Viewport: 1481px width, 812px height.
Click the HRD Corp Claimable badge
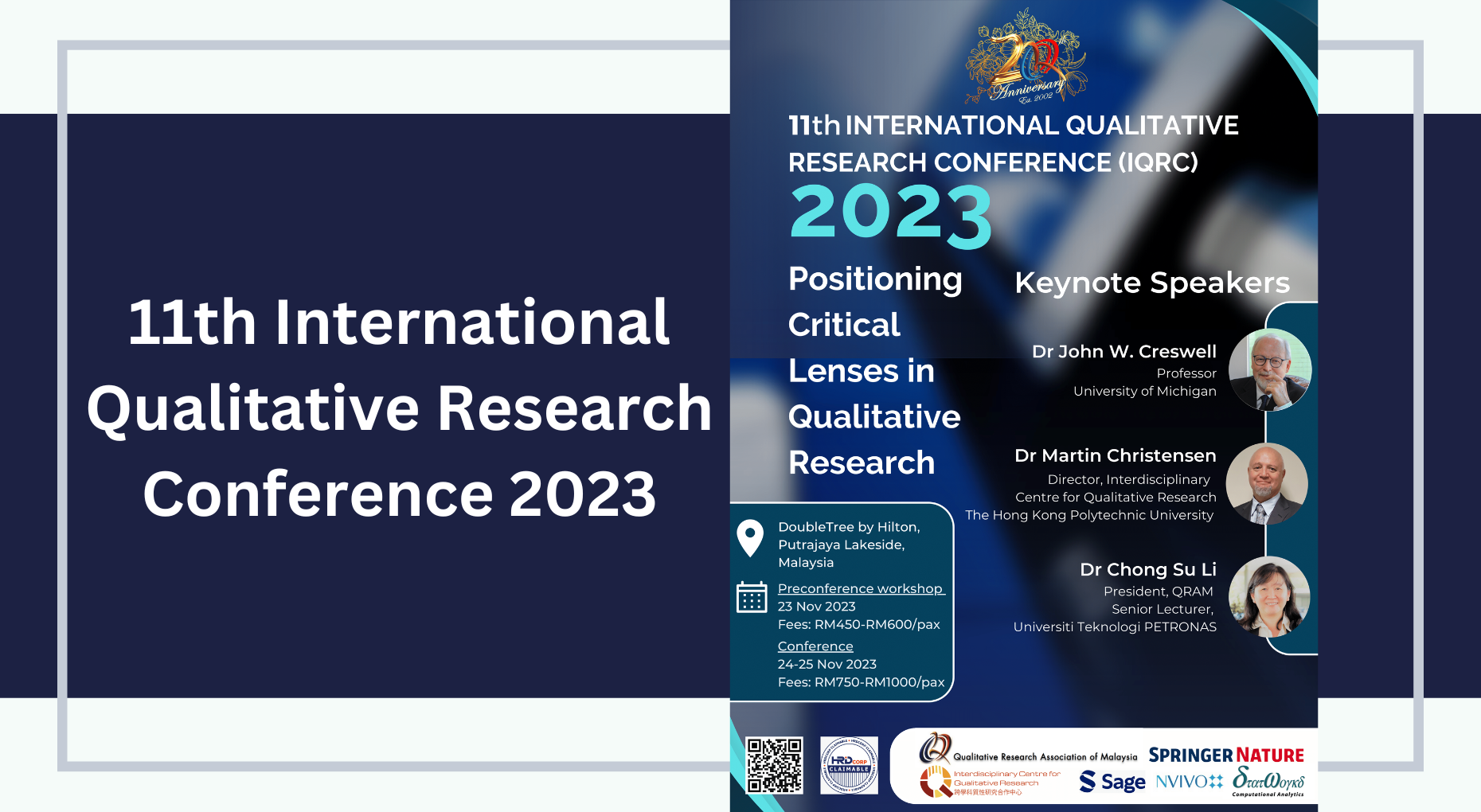849,766
